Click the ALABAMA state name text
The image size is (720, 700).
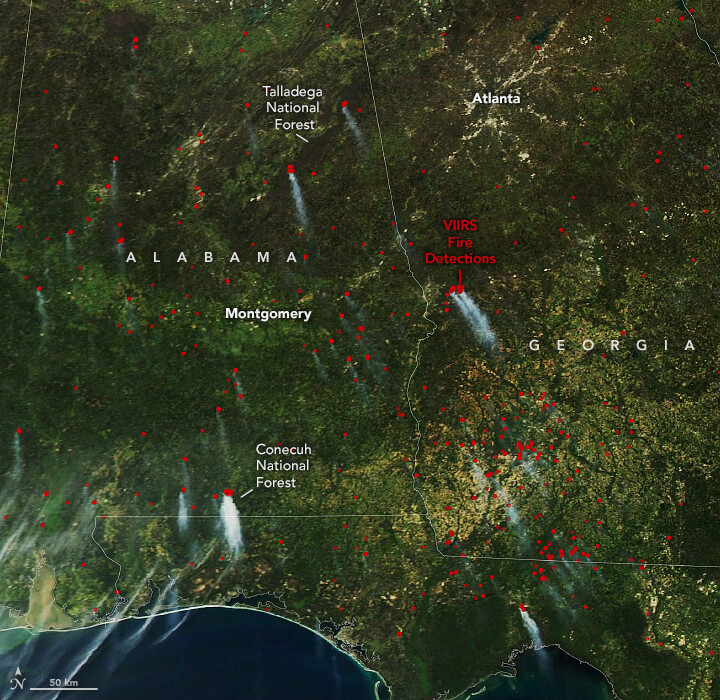click(212, 257)
